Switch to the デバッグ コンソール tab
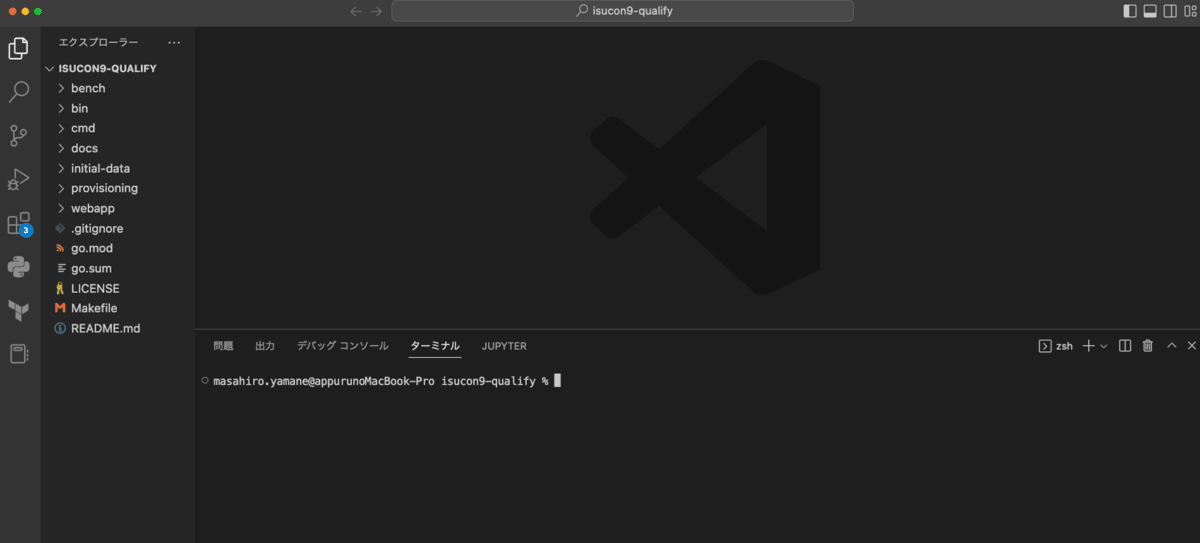 tap(342, 346)
